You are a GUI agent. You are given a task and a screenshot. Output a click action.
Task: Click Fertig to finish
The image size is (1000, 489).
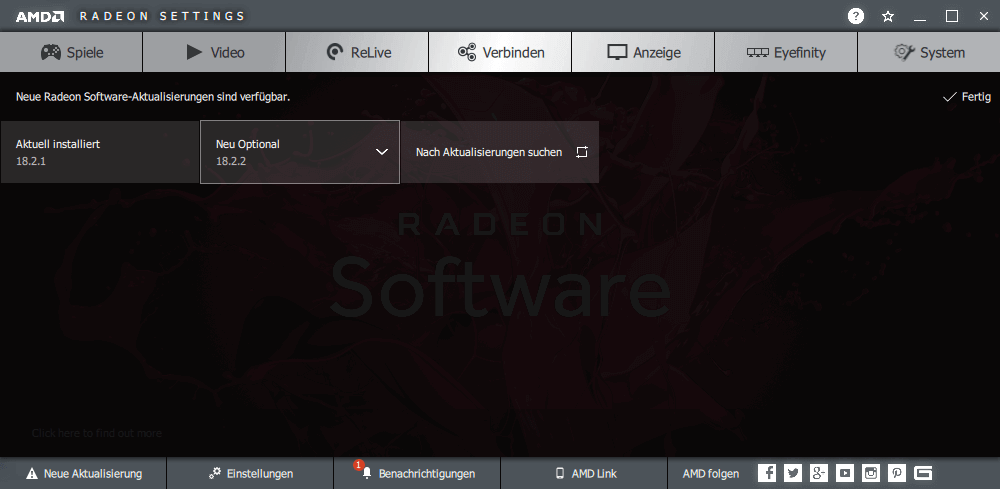967,97
